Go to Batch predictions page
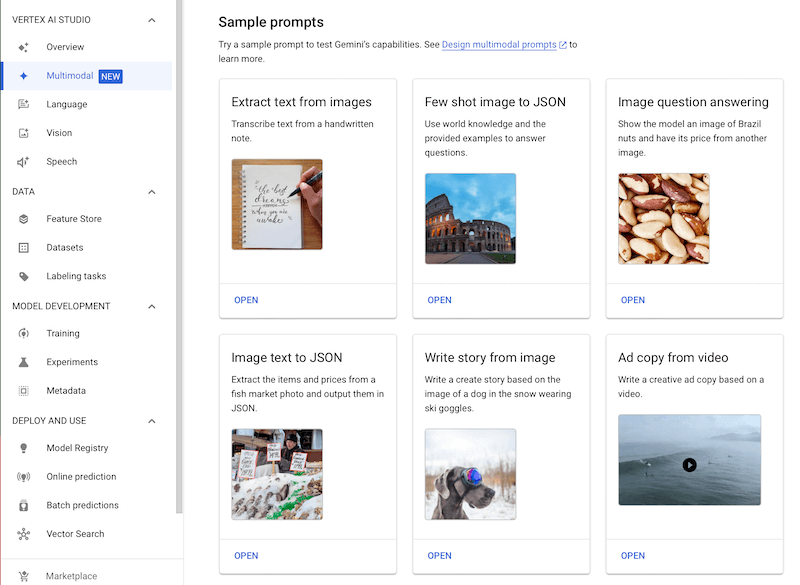 tap(82, 505)
